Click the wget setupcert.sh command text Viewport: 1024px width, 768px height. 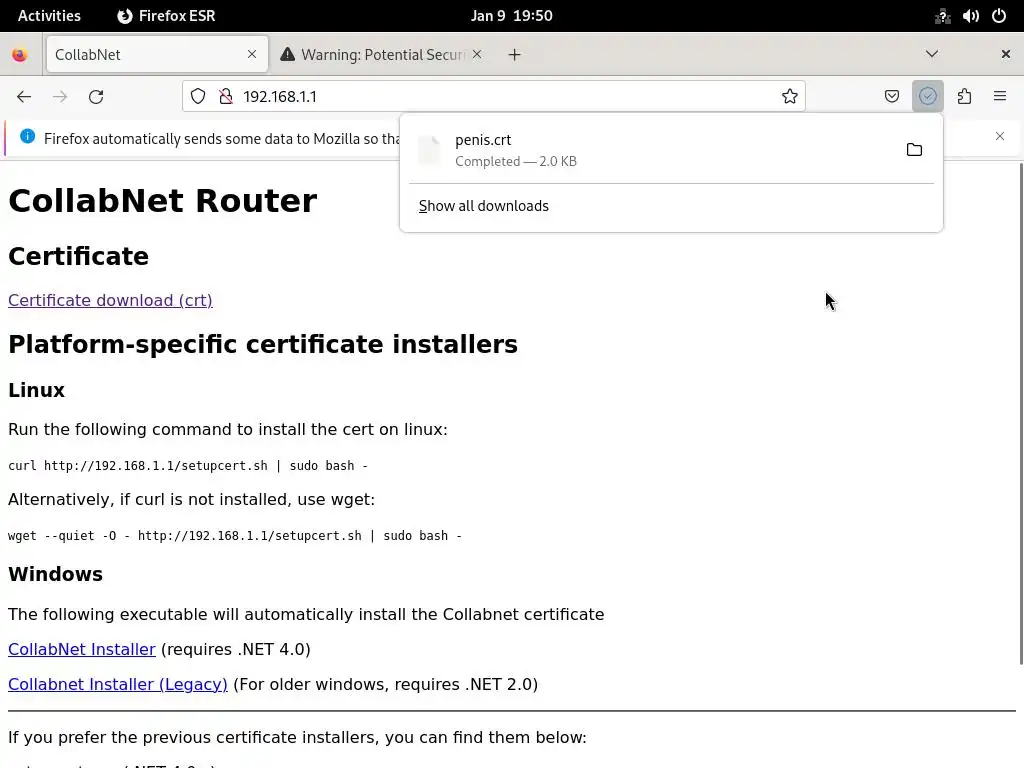(x=235, y=536)
